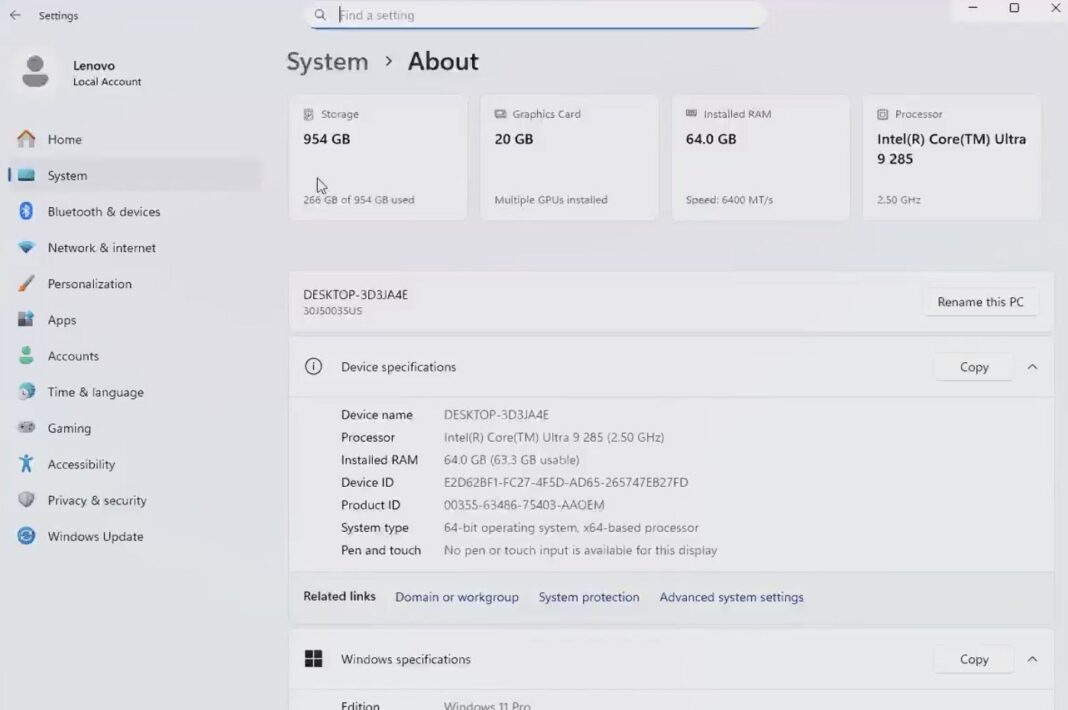Click the 64.0 GB (63.3 GB usable) text

[512, 460]
